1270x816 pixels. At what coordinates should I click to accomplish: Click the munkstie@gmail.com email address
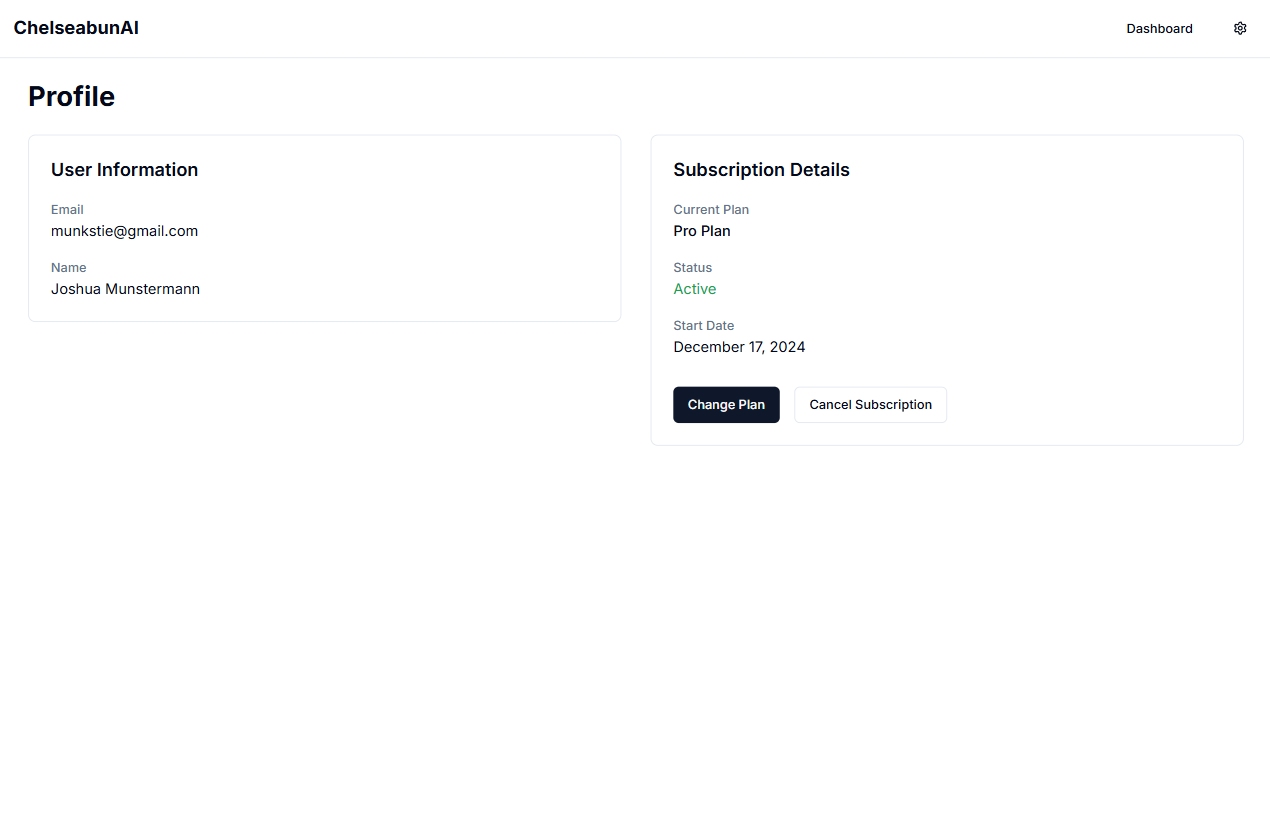(124, 231)
